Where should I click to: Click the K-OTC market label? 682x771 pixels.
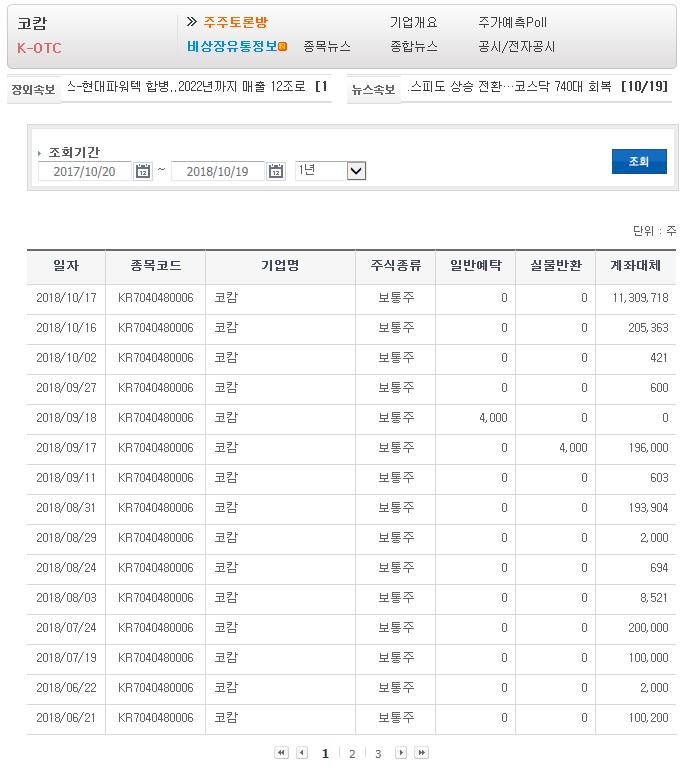[39, 48]
